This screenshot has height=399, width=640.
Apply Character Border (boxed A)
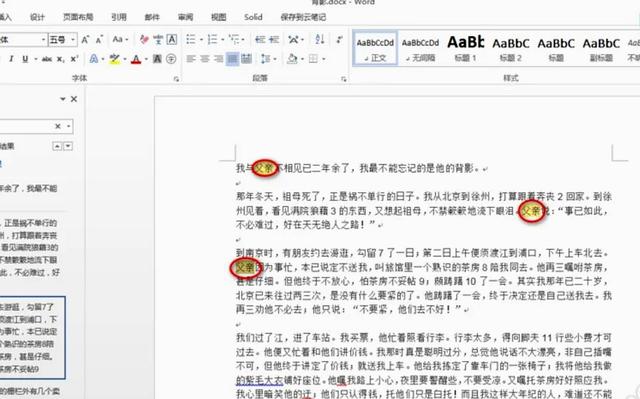click(x=172, y=40)
